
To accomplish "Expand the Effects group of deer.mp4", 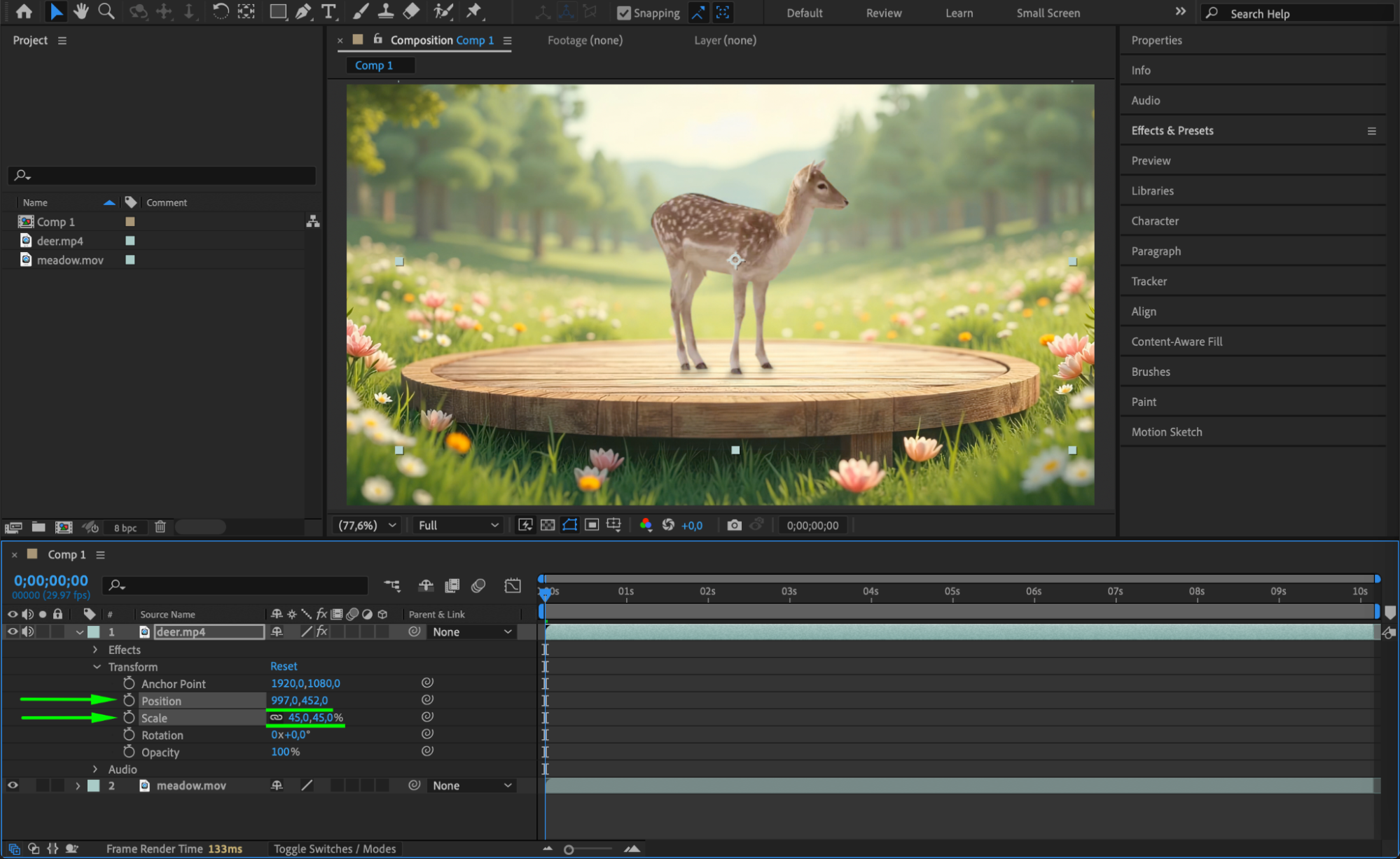I will (x=96, y=650).
